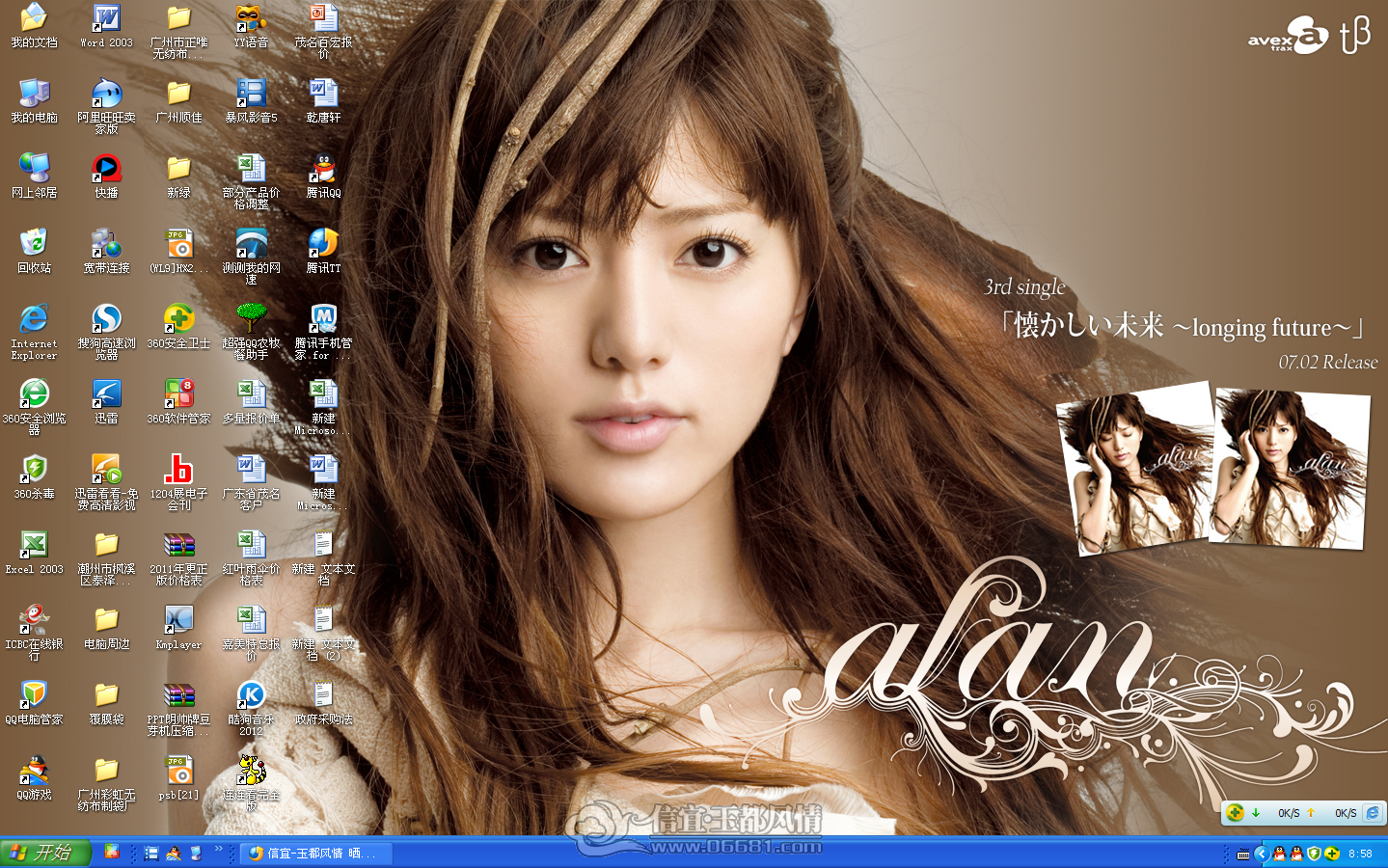The height and width of the screenshot is (868, 1388).
Task: Open 暴风影音5 player shortcut
Action: [x=251, y=102]
